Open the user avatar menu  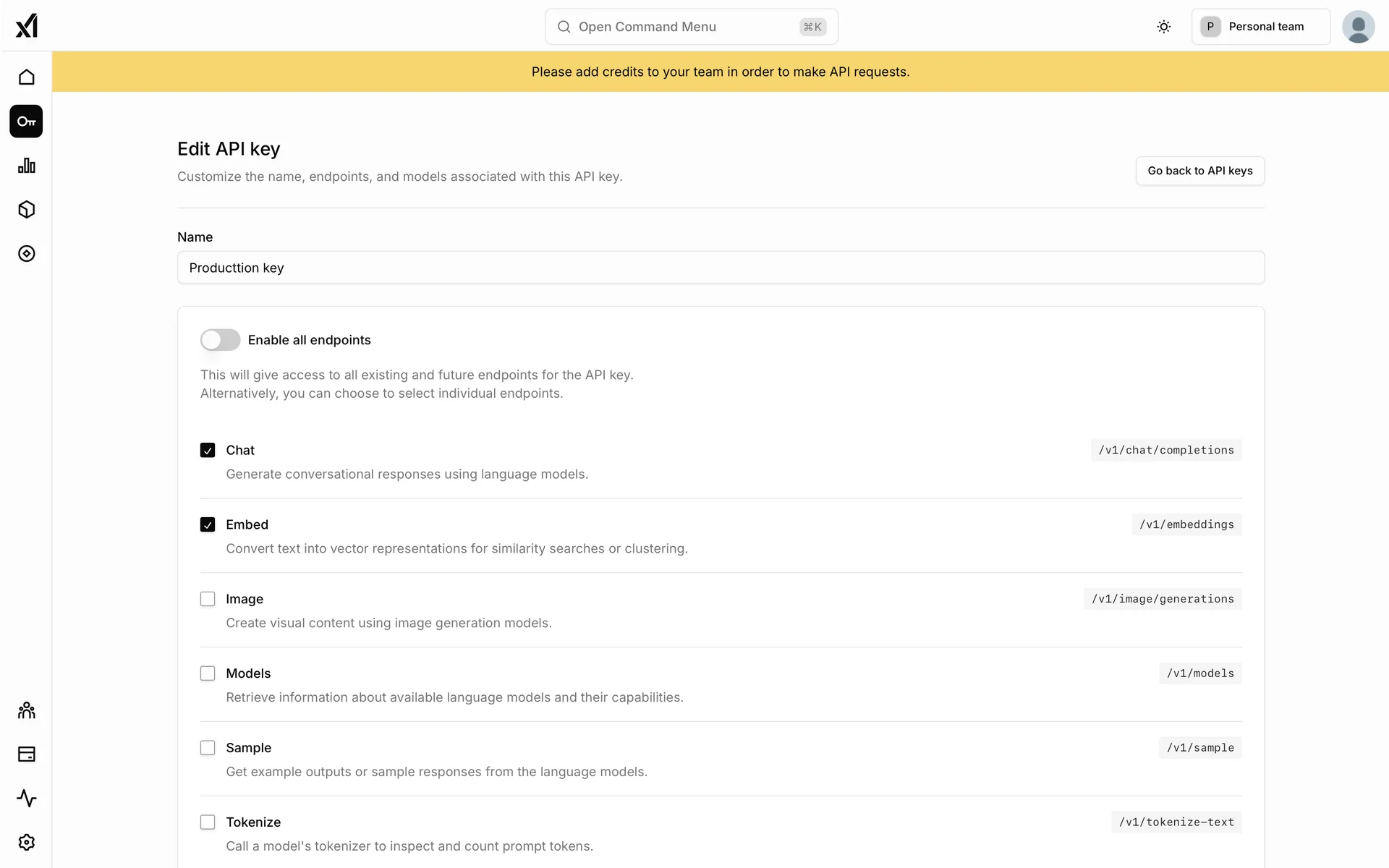[x=1358, y=27]
